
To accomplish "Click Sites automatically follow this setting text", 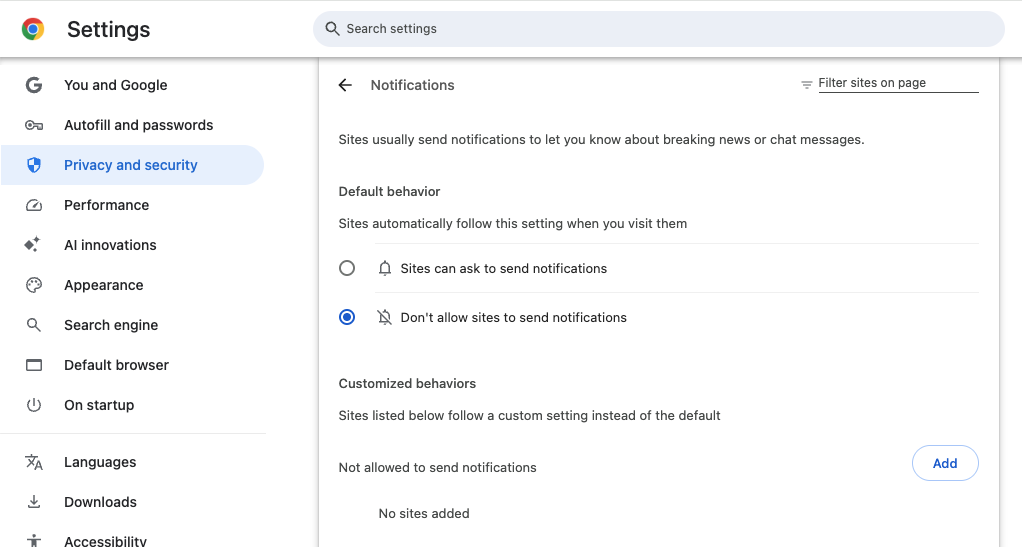I will (x=512, y=224).
